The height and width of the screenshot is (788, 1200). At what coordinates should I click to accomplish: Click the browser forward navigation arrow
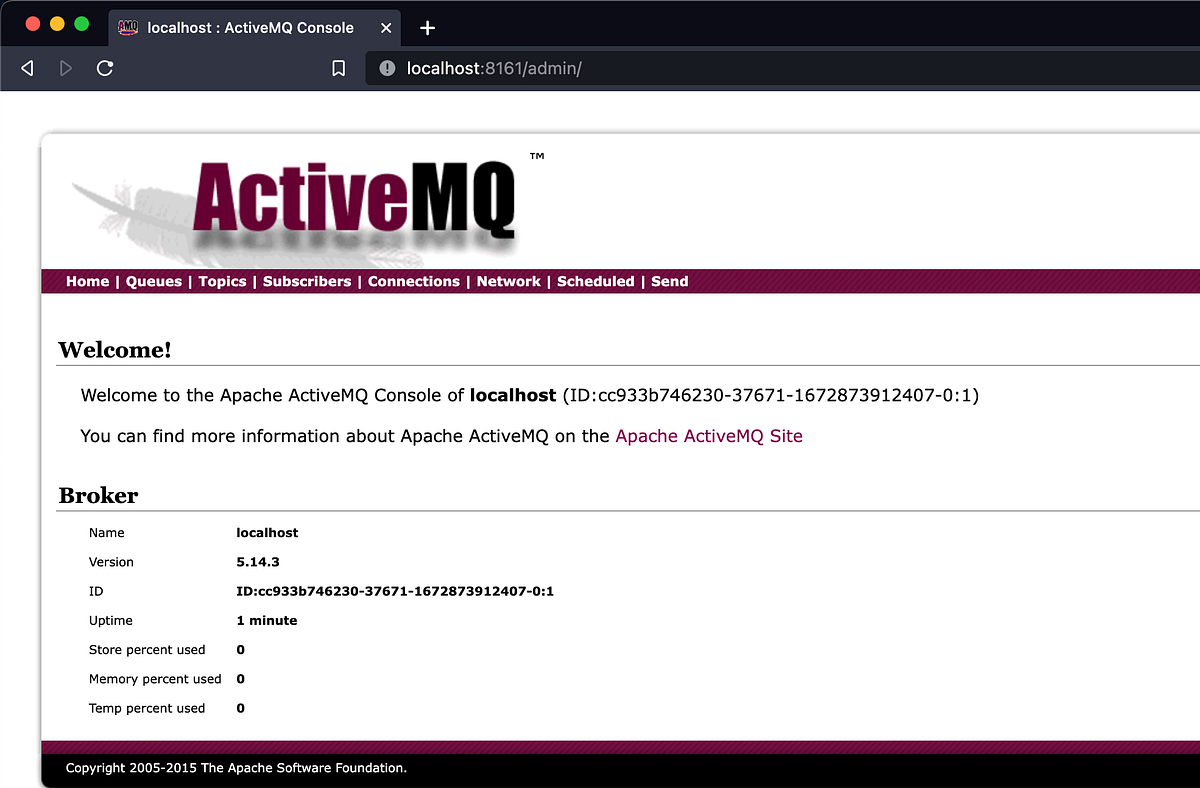pos(64,68)
